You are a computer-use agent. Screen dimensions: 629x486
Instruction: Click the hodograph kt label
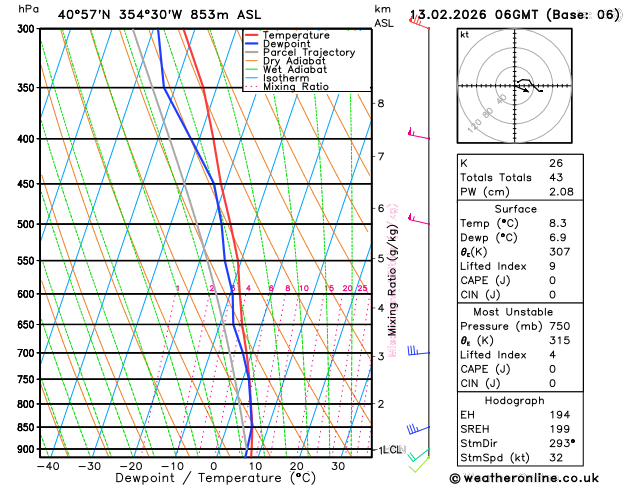465,35
